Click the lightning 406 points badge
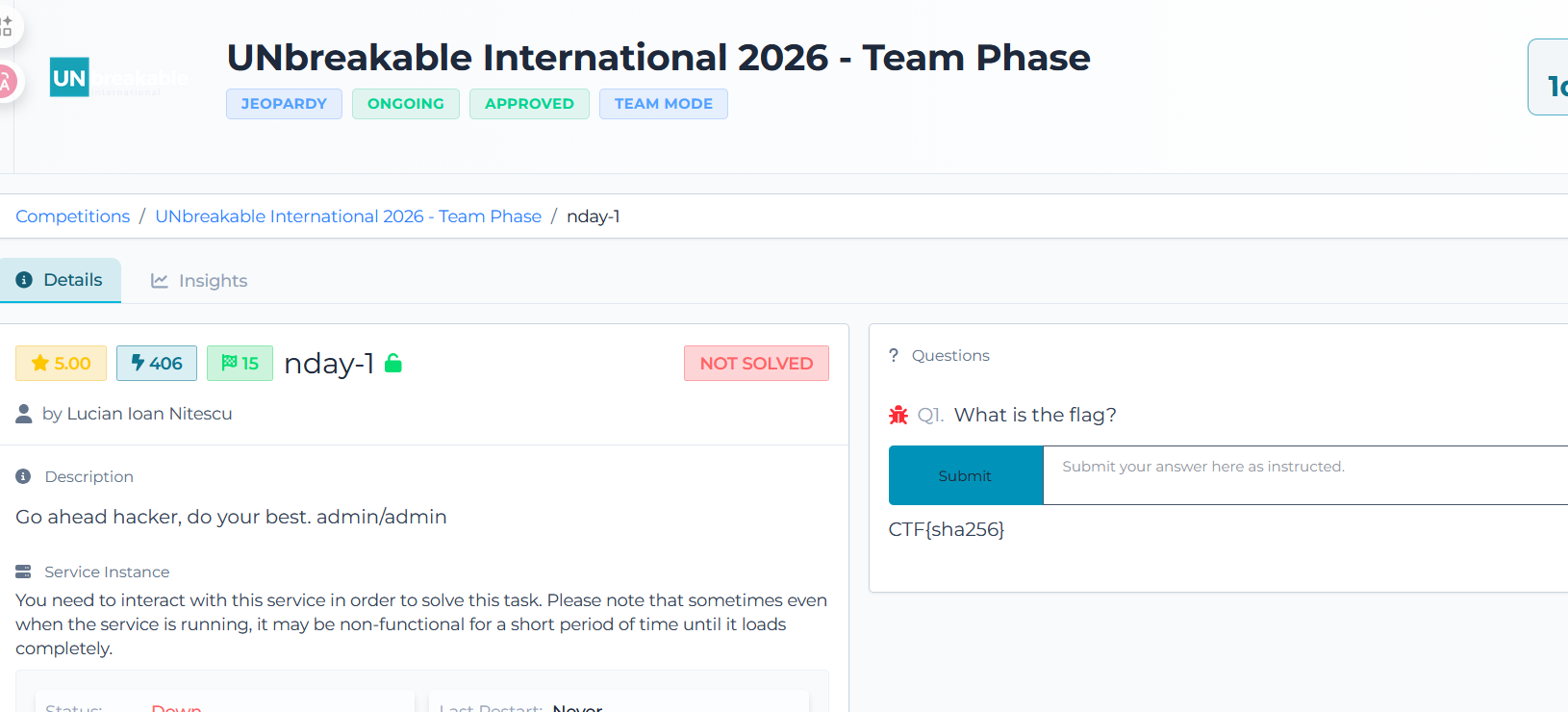 157,364
